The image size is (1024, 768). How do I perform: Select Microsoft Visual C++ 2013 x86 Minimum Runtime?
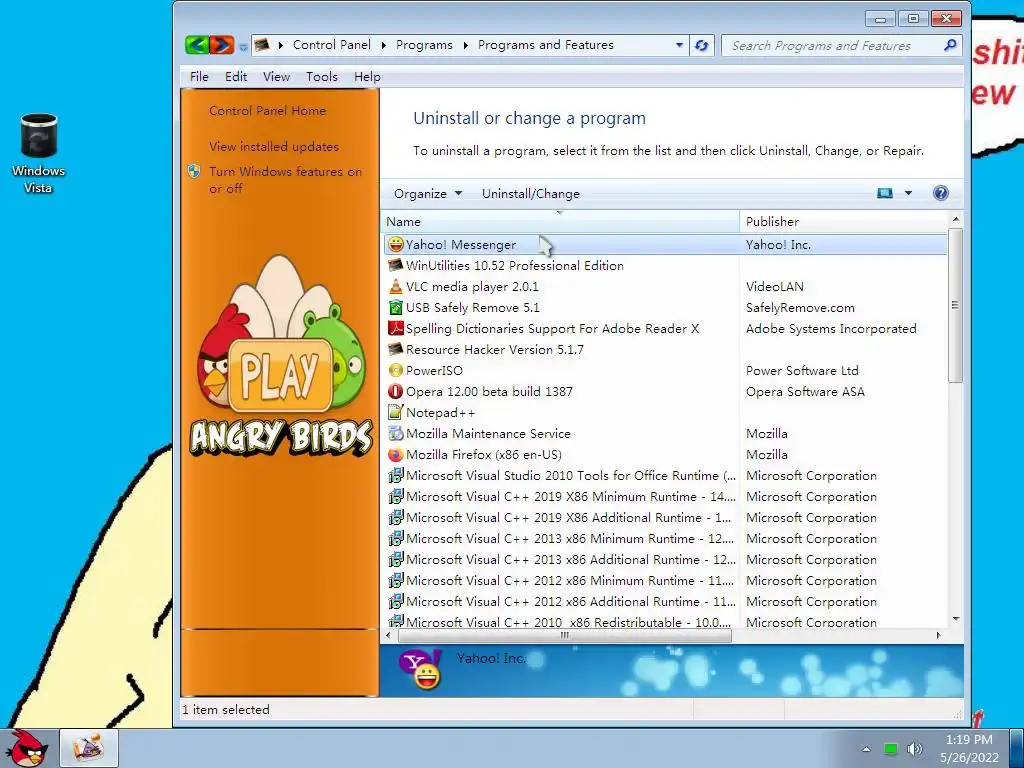click(665, 538)
